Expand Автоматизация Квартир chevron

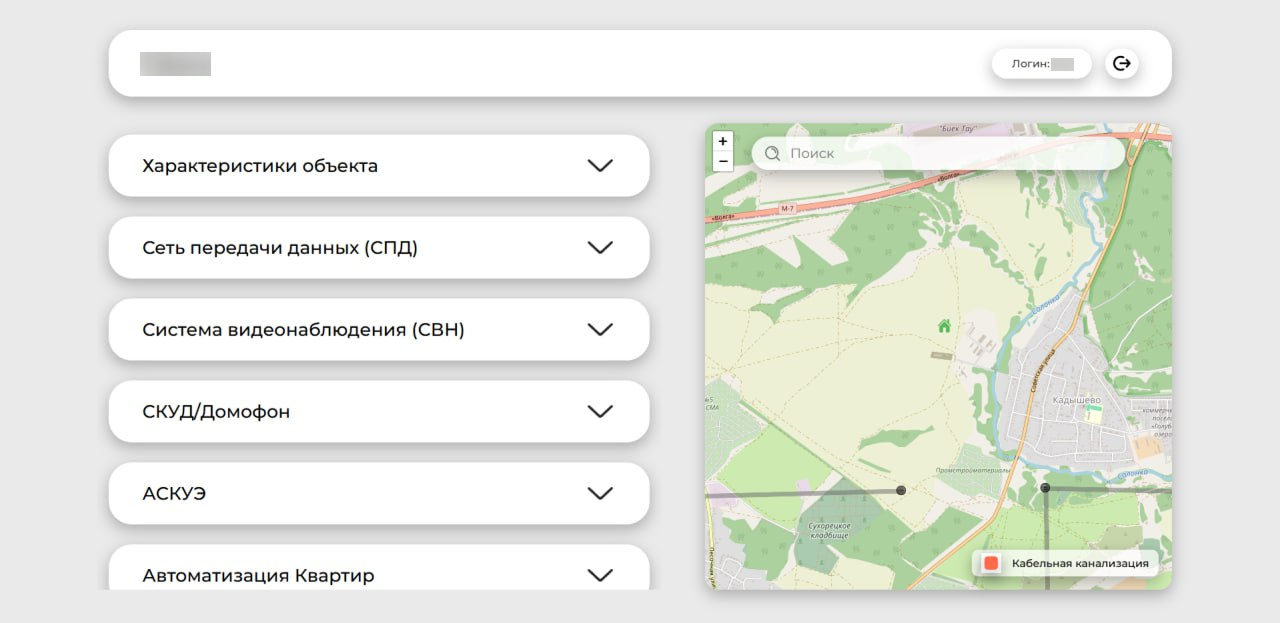[x=600, y=576]
